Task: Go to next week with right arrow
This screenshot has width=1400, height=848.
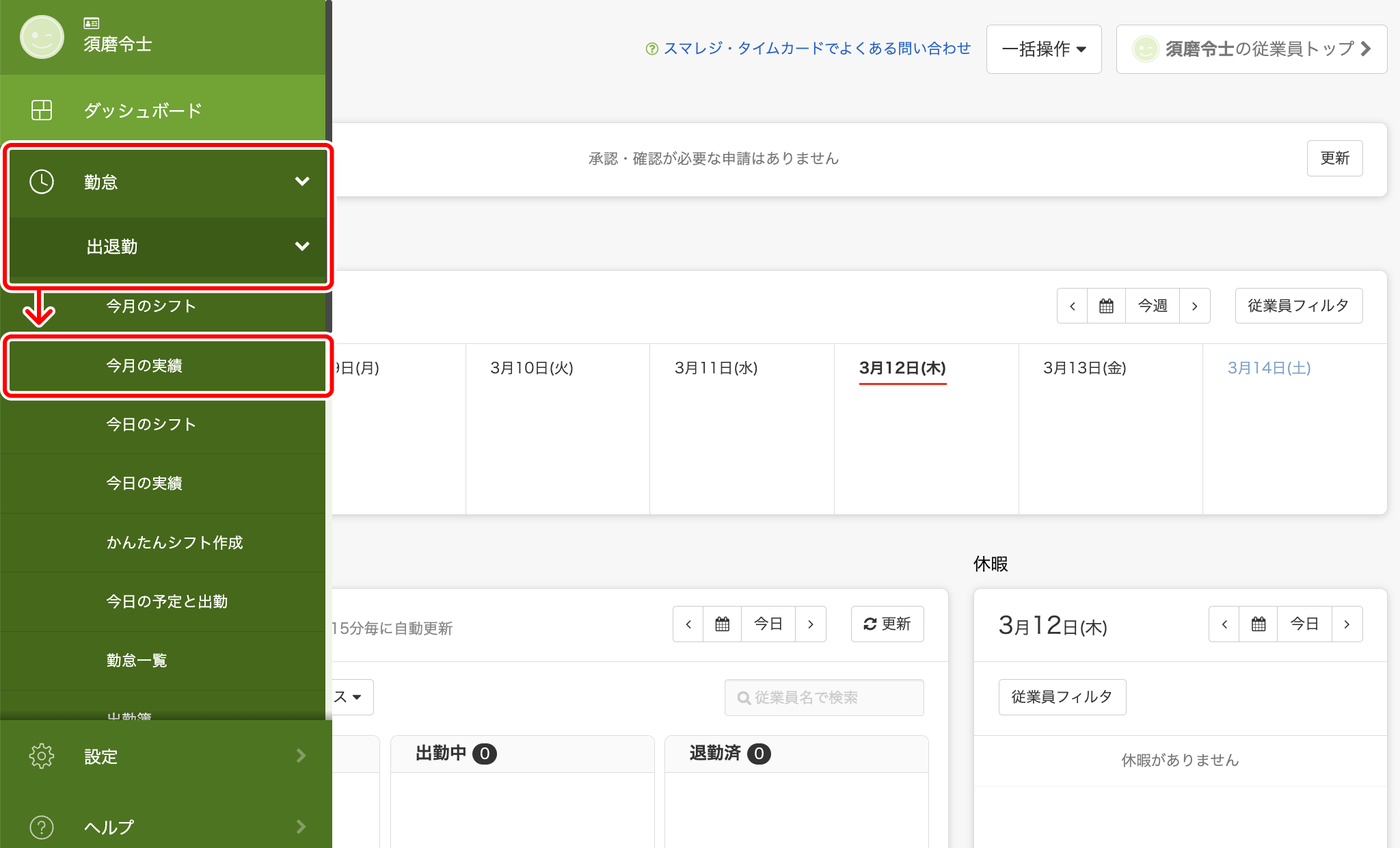Action: (x=1194, y=306)
